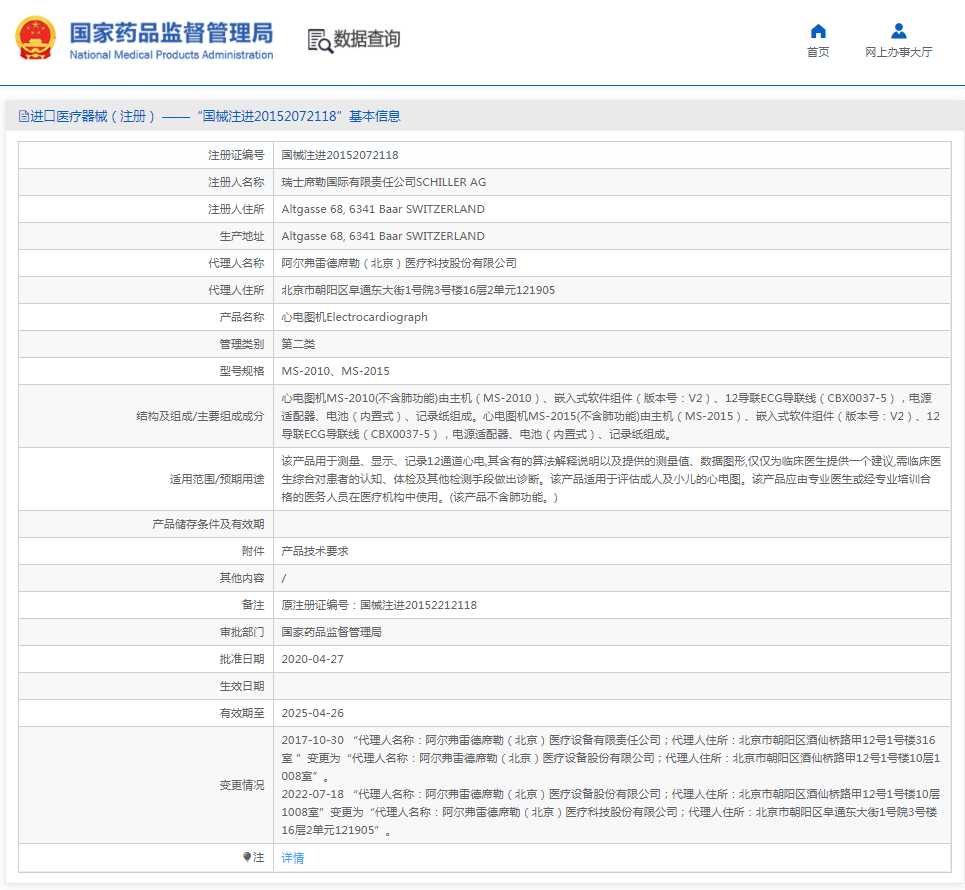Screen dimensions: 965x890
Task: Click the person icon above 网上办事大厅
Action: tap(898, 31)
